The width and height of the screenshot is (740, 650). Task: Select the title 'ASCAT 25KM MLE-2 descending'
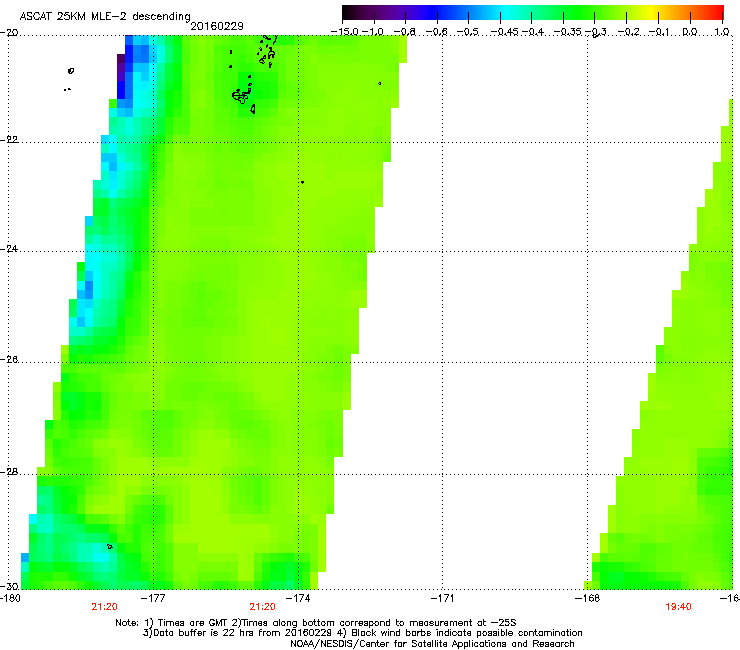coord(105,17)
